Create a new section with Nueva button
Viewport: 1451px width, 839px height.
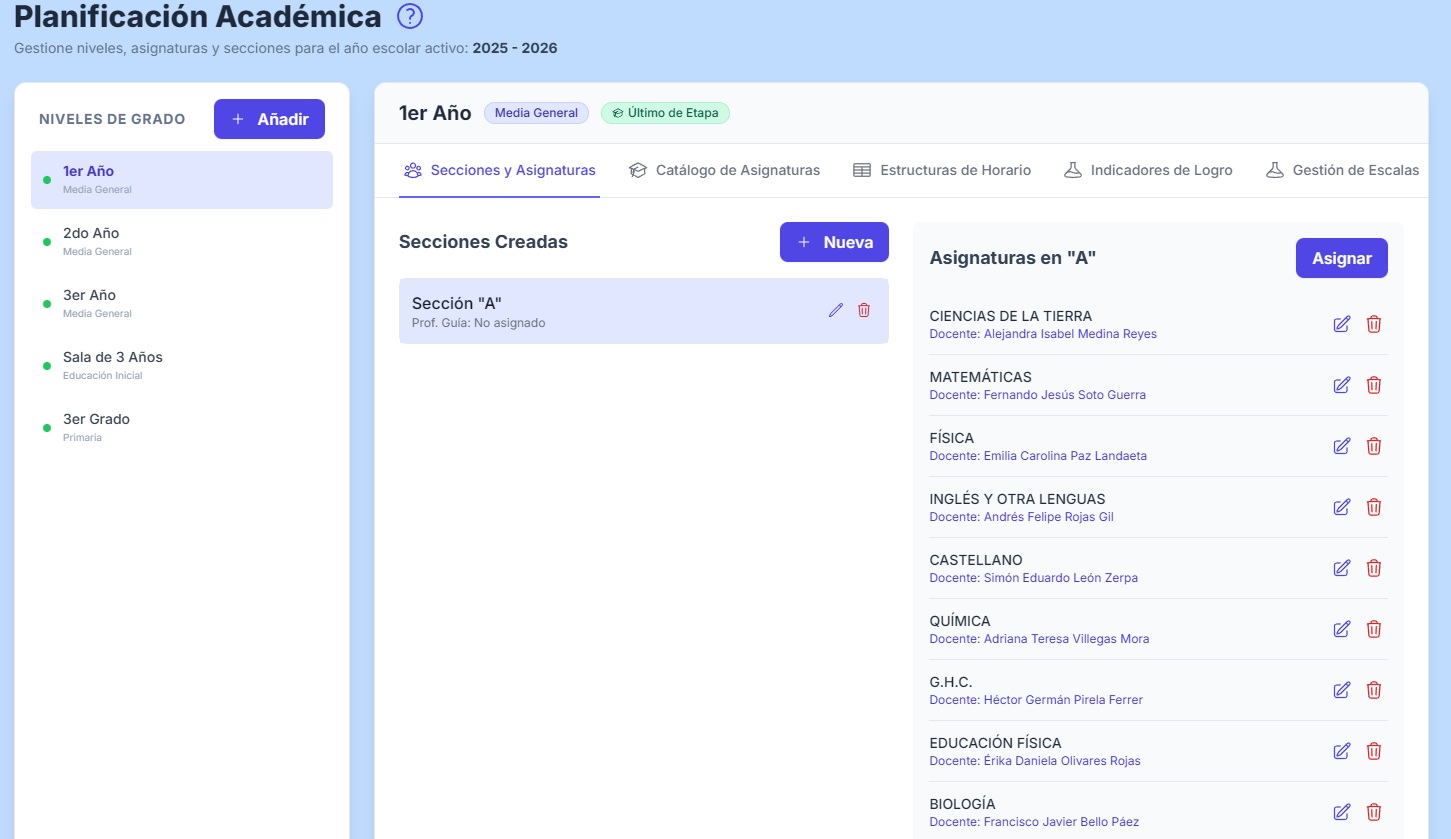834,242
